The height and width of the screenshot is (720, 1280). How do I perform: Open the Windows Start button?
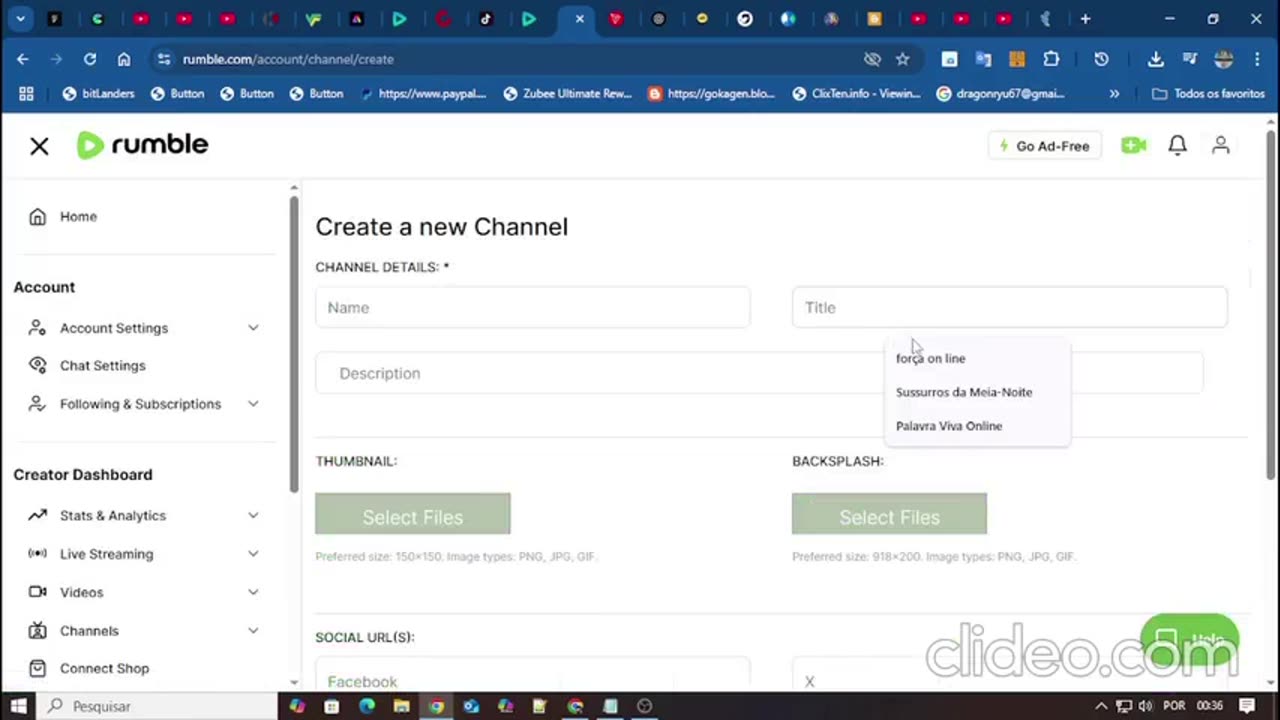click(x=18, y=706)
